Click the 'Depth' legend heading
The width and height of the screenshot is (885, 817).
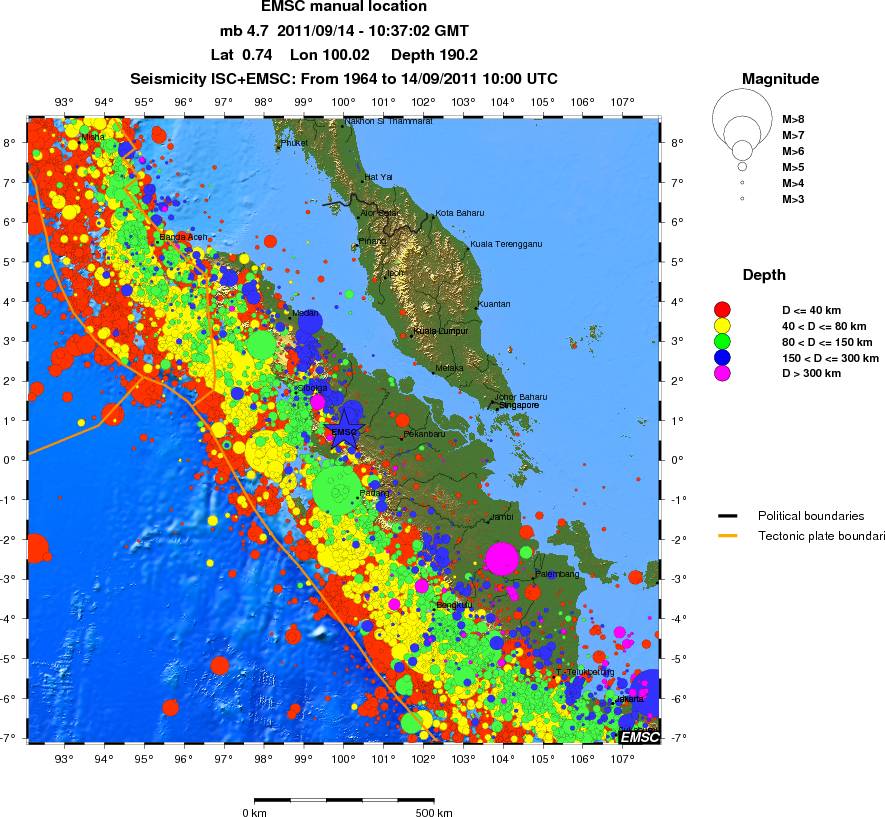point(764,275)
